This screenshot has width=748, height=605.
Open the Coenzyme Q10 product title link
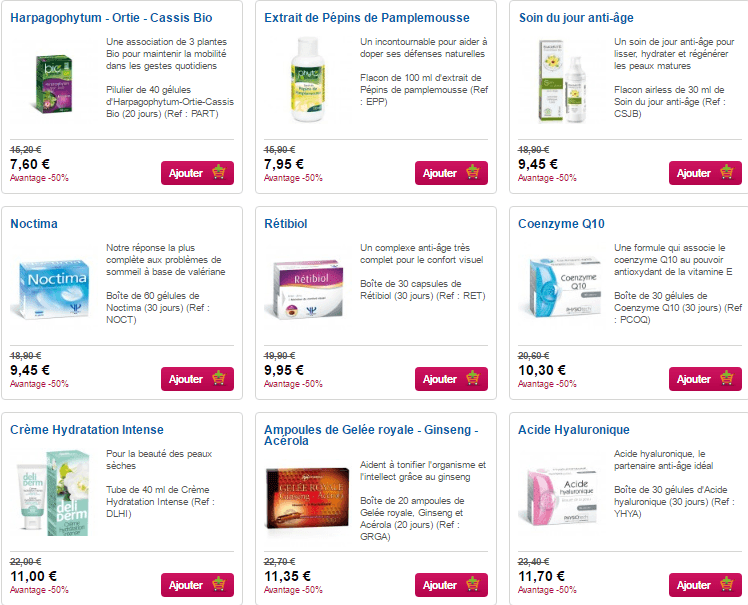[561, 224]
